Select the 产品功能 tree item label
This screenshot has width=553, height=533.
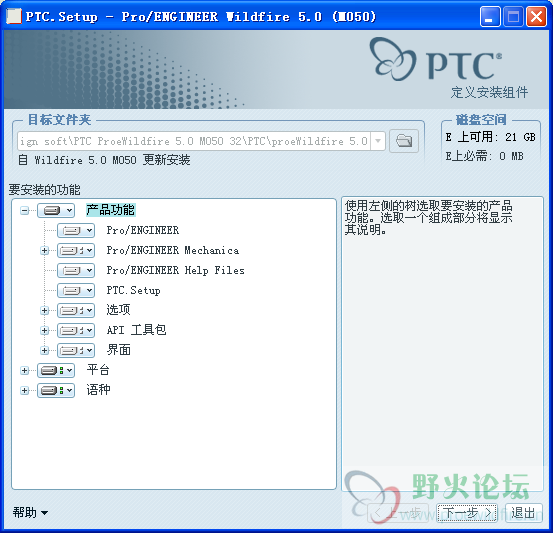pos(110,210)
